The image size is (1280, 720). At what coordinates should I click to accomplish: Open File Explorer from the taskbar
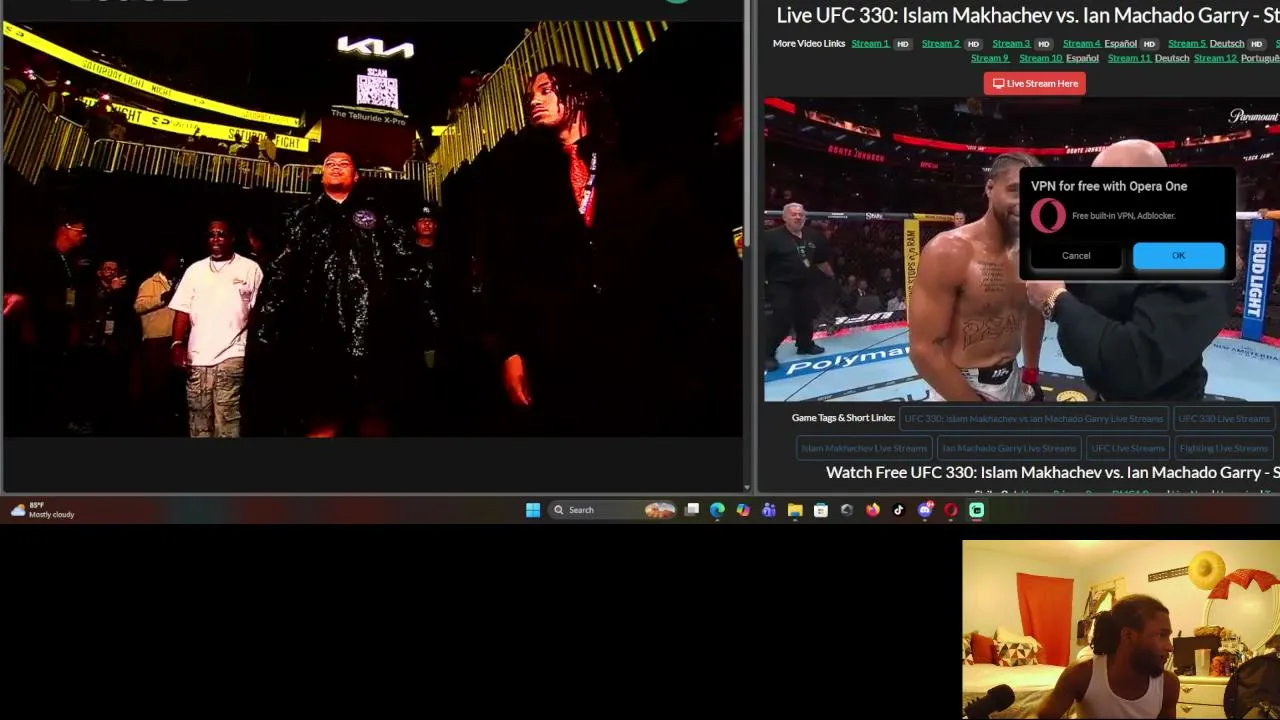[x=795, y=510]
